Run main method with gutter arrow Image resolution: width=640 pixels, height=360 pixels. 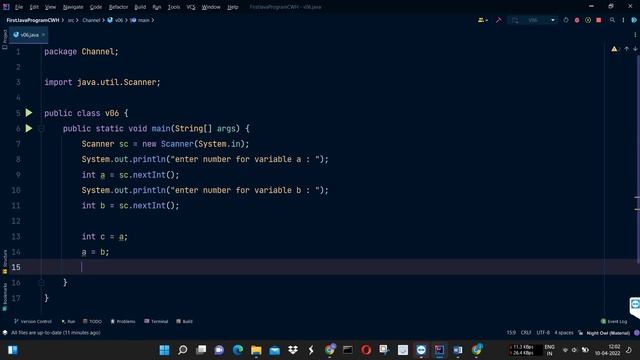pyautogui.click(x=29, y=128)
